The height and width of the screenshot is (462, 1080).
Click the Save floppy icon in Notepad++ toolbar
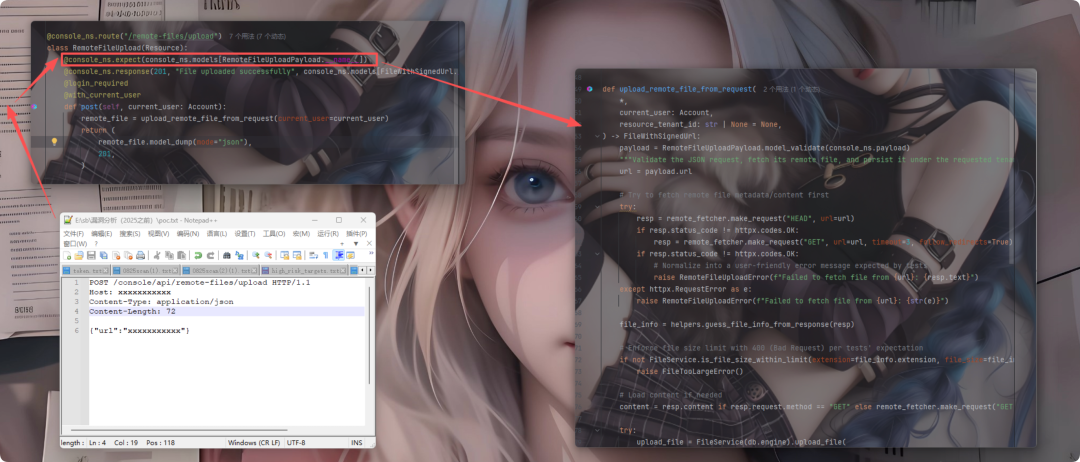tap(92, 255)
